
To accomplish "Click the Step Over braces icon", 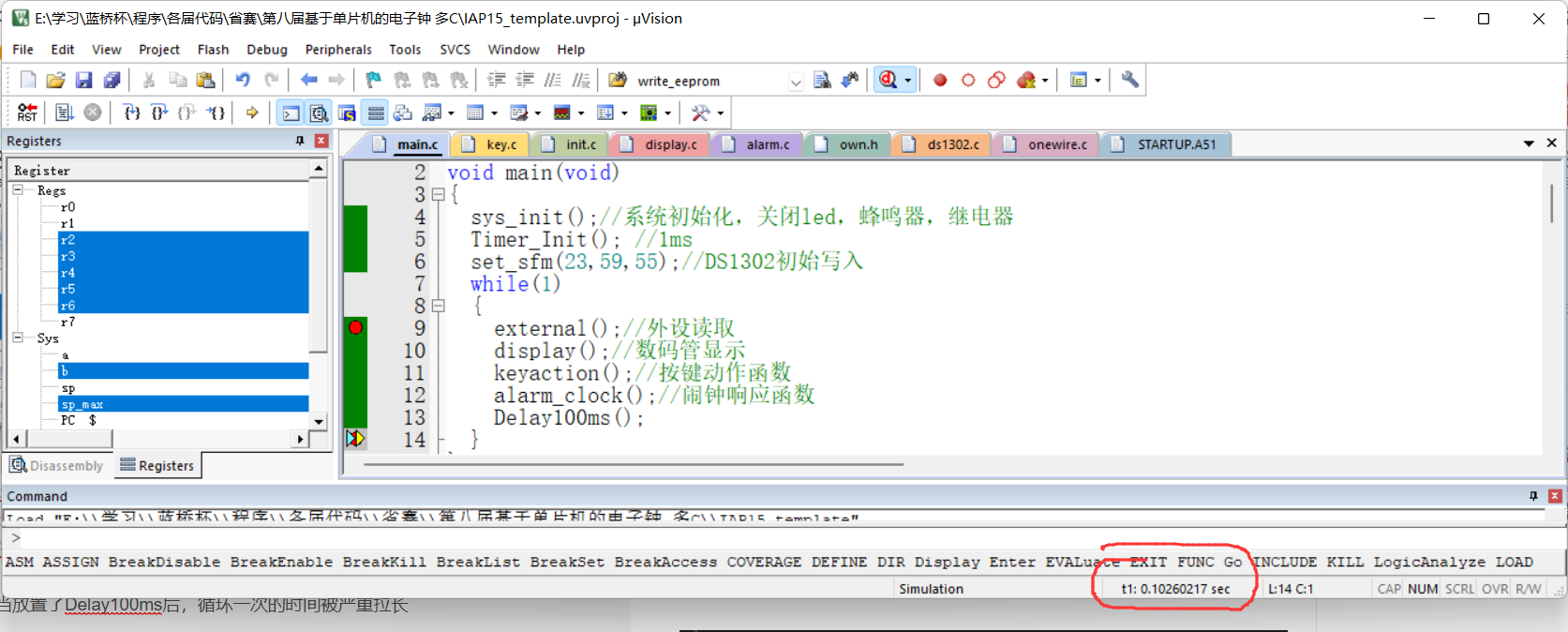I will tap(159, 113).
